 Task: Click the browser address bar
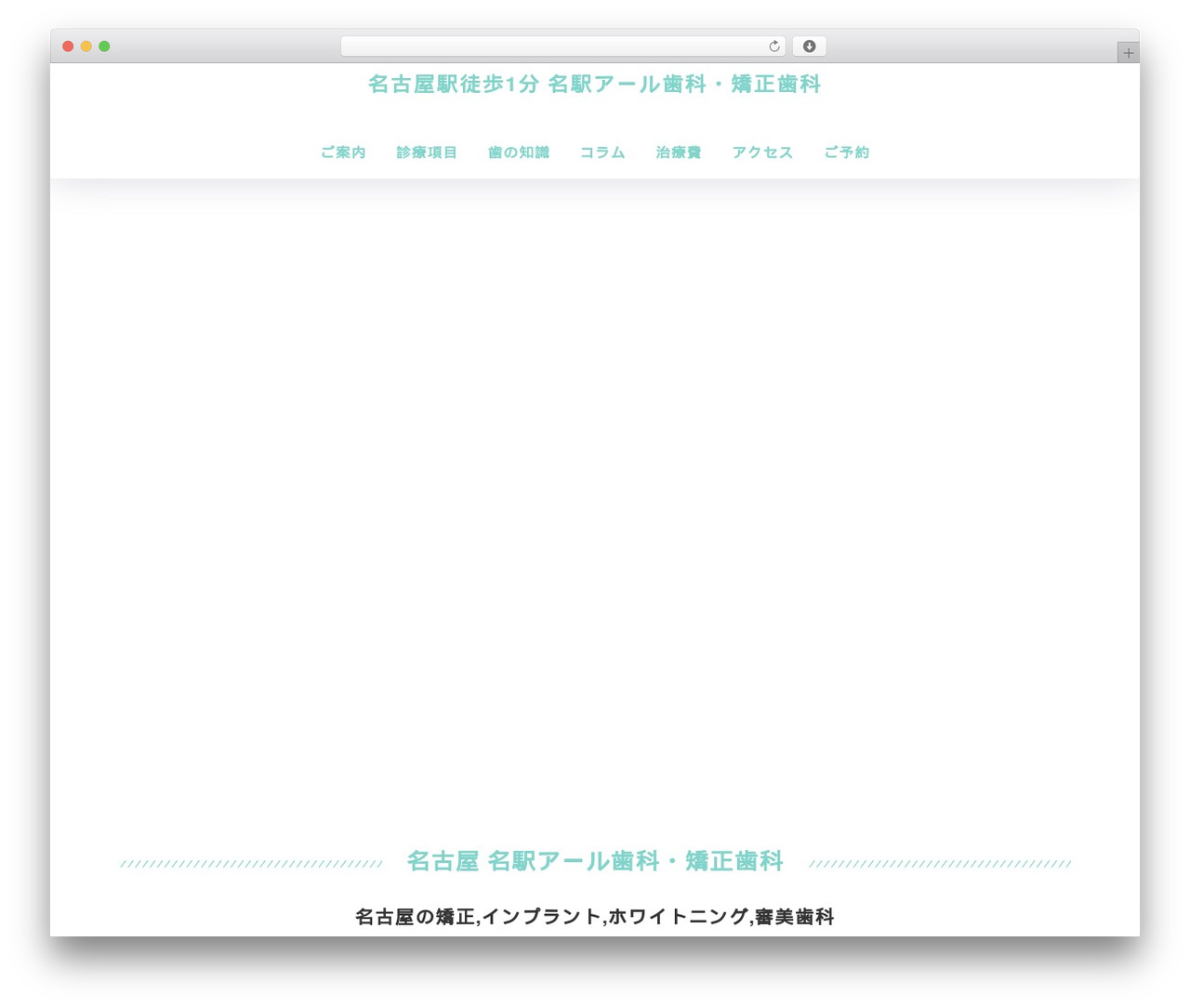click(562, 46)
